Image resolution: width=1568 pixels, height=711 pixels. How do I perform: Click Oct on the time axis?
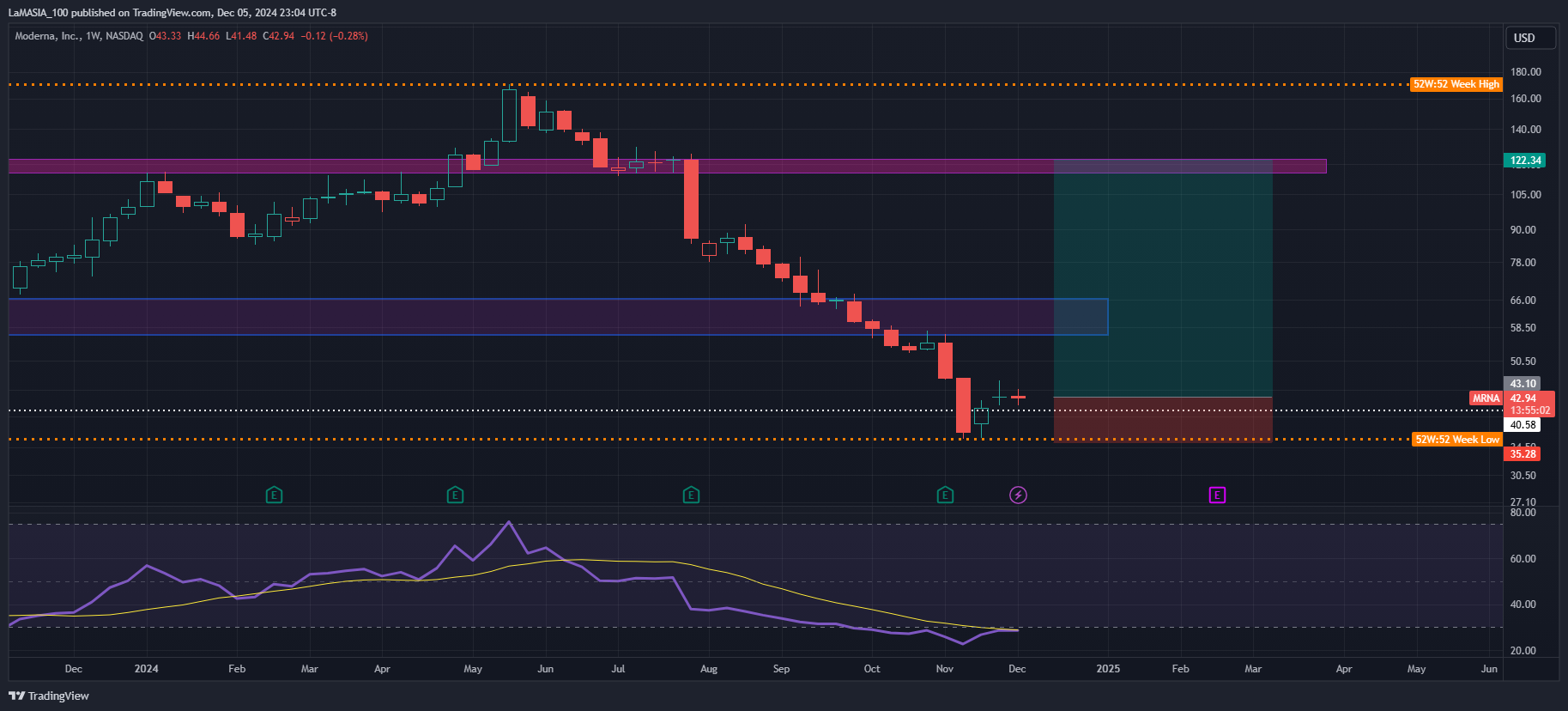click(872, 669)
